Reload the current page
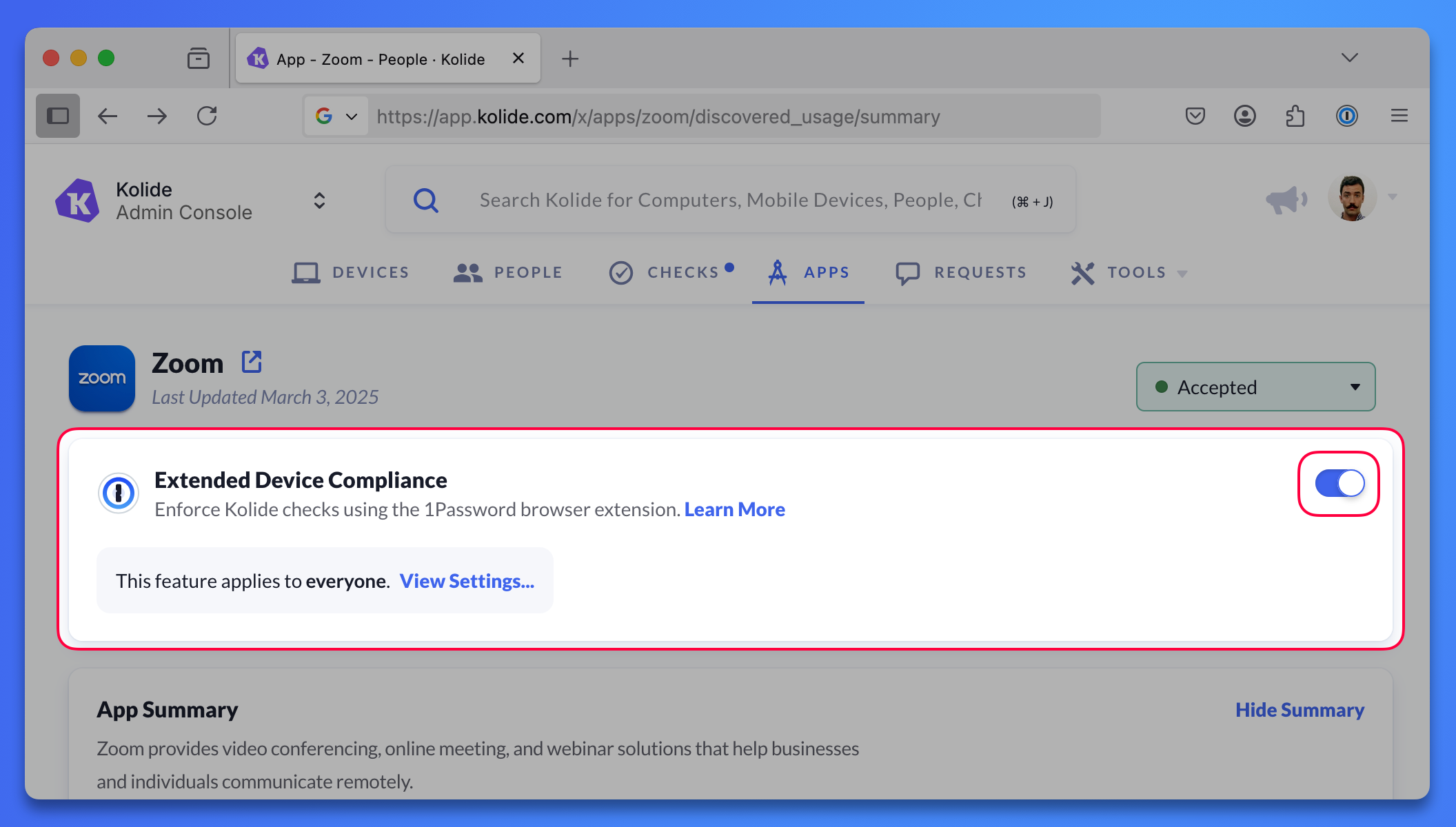Image resolution: width=1456 pixels, height=827 pixels. (207, 116)
